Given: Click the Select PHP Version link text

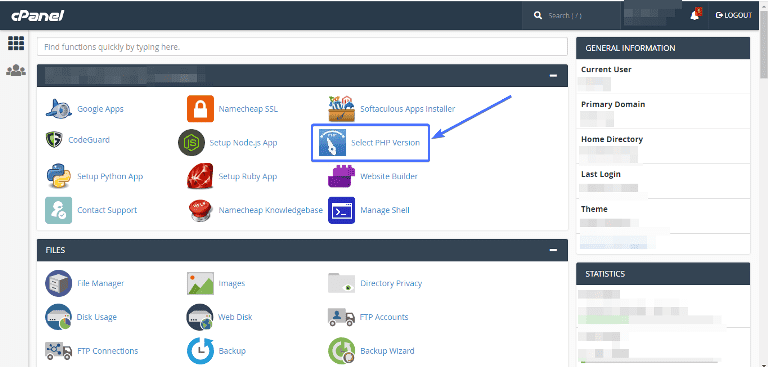Looking at the screenshot, I should coord(385,143).
